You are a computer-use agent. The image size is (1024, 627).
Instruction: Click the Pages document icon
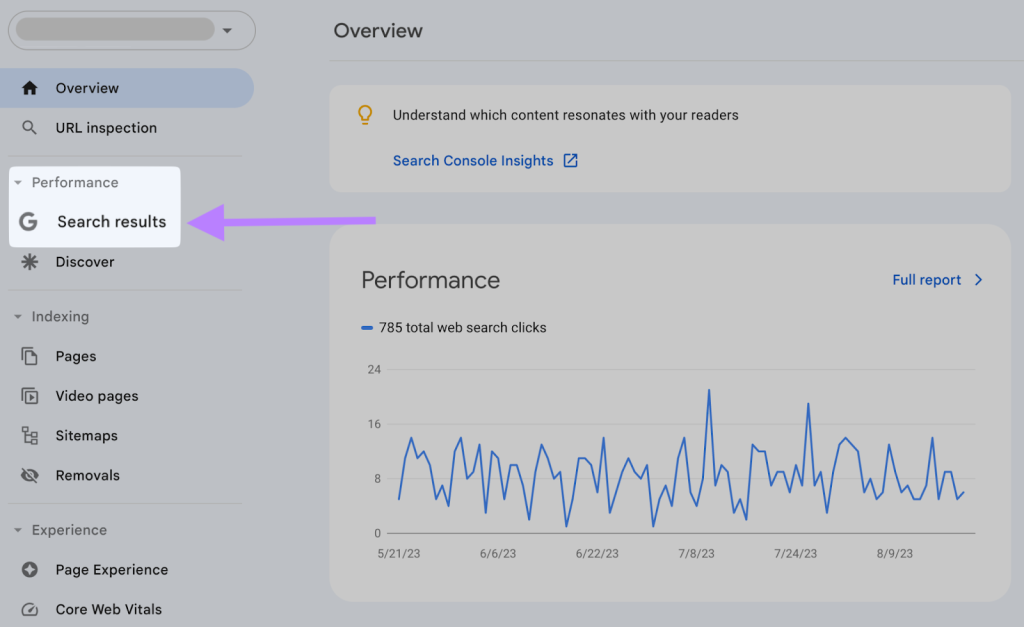click(x=31, y=356)
